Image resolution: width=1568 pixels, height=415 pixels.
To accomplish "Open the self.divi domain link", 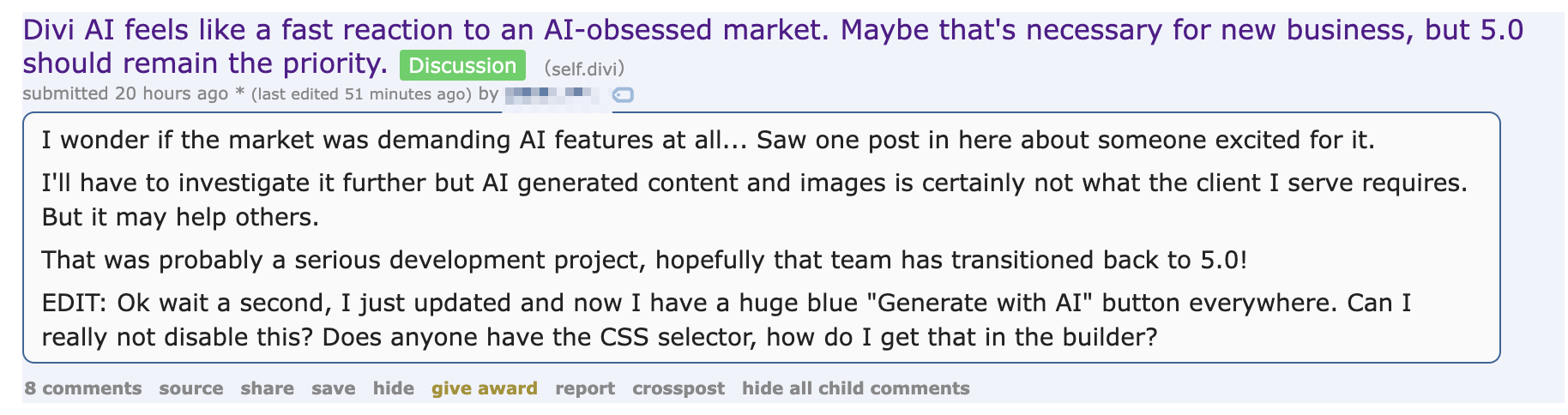I will point(584,68).
